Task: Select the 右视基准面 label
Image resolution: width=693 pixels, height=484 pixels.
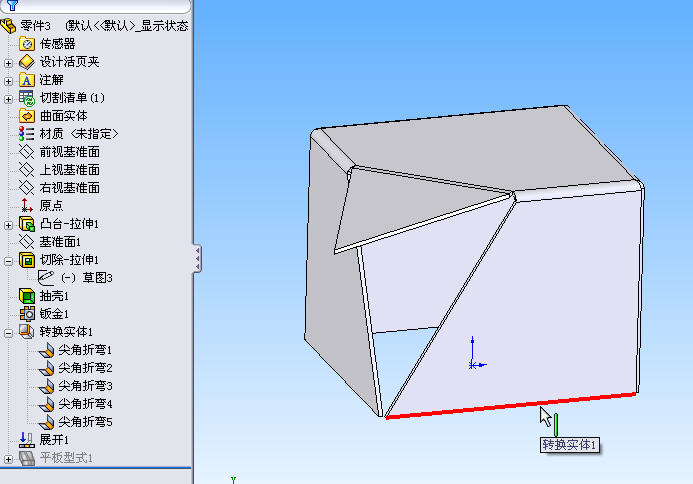Action: [x=69, y=188]
